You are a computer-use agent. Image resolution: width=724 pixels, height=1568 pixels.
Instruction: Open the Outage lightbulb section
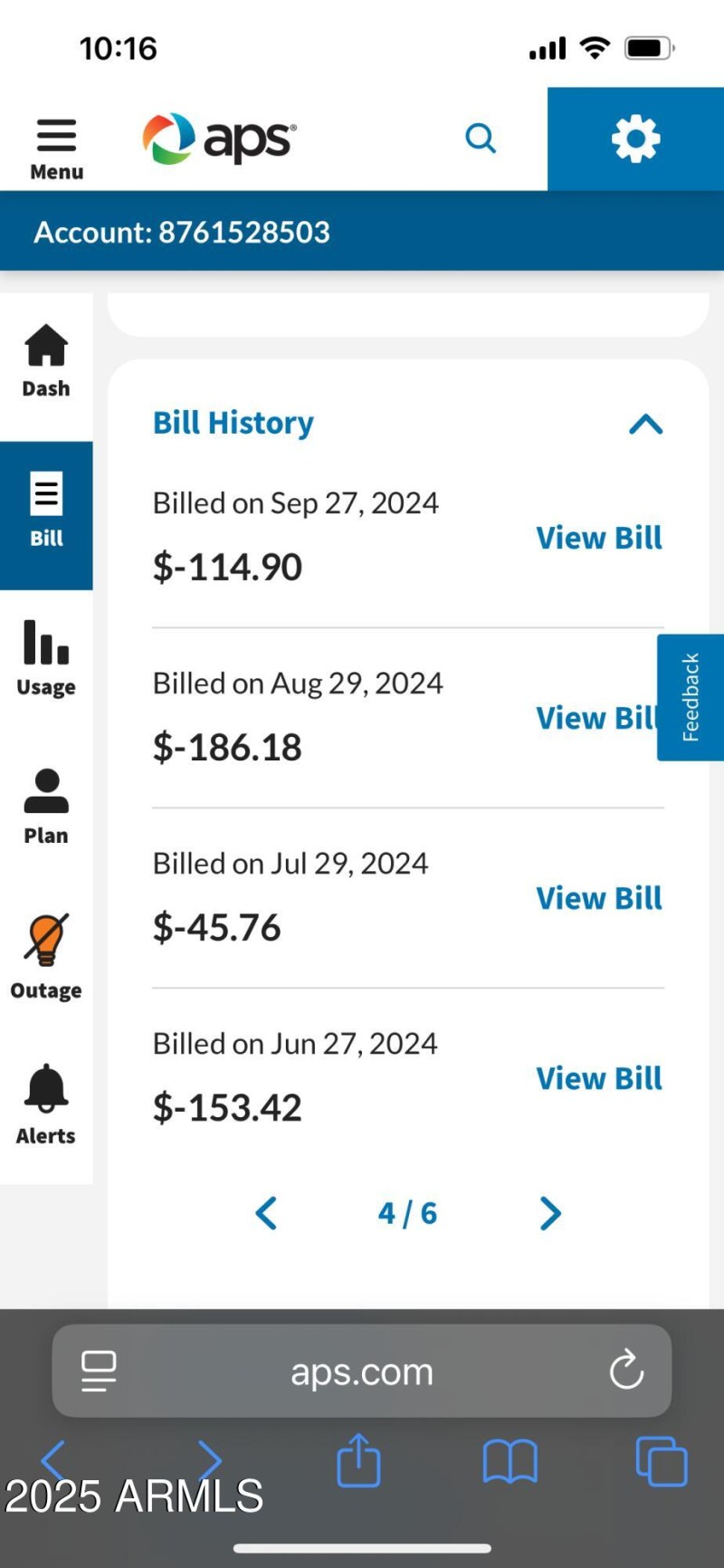point(46,957)
